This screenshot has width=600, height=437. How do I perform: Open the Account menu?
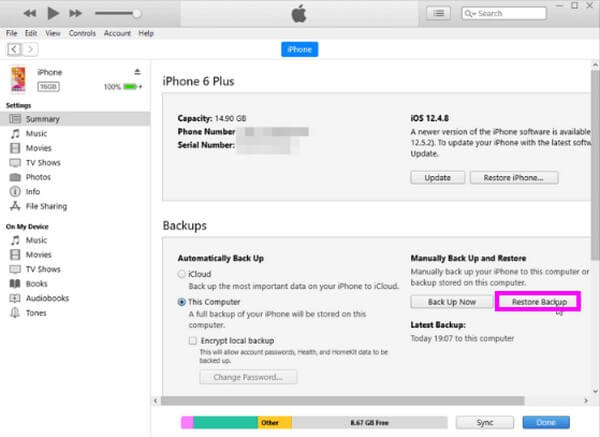(117, 33)
